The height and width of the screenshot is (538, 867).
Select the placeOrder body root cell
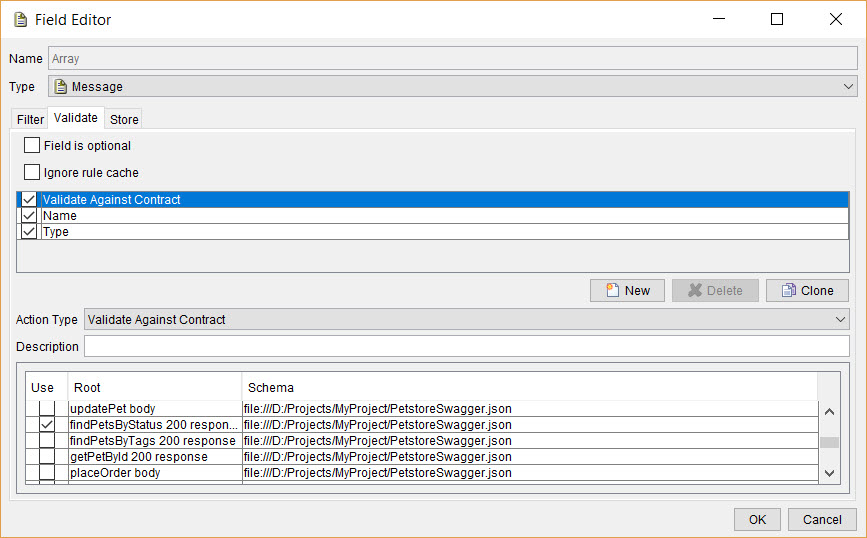(155, 473)
